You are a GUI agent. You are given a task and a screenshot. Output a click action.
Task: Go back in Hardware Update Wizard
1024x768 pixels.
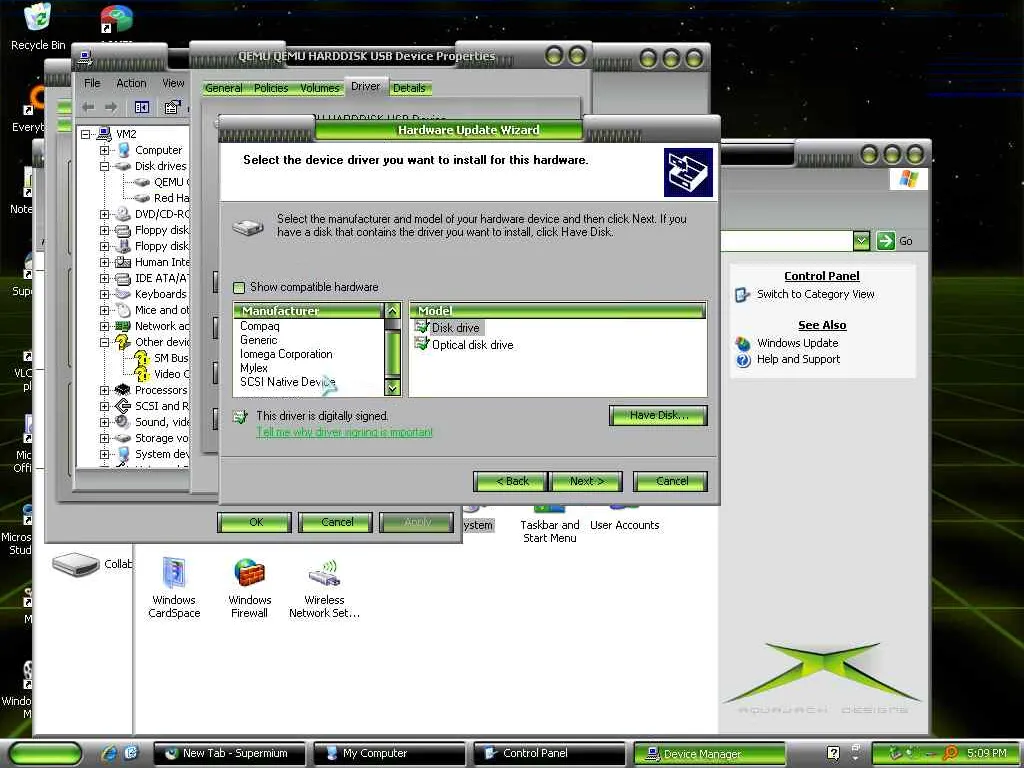(x=511, y=481)
